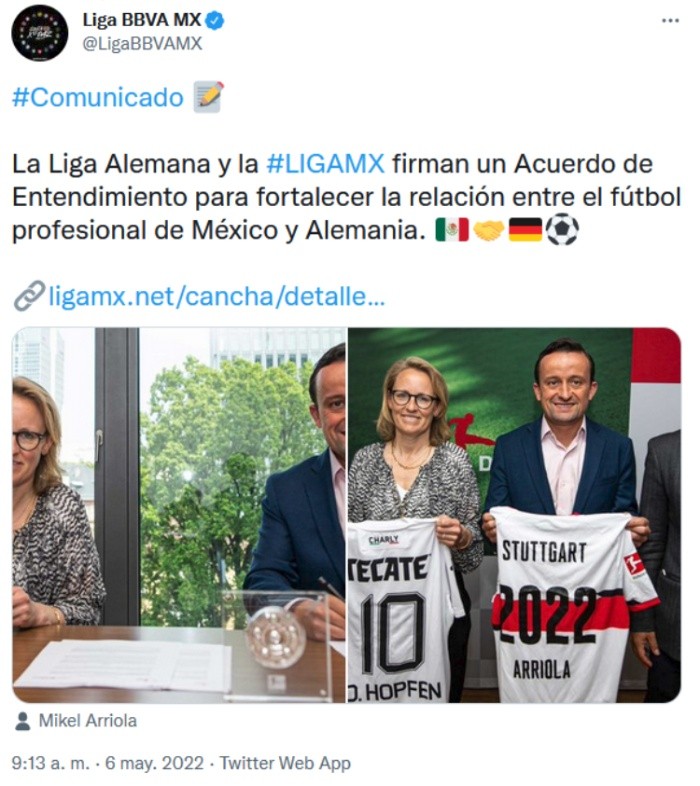Image resolution: width=700 pixels, height=786 pixels.
Task: Open the #Comunicado hashtag
Action: 98,97
